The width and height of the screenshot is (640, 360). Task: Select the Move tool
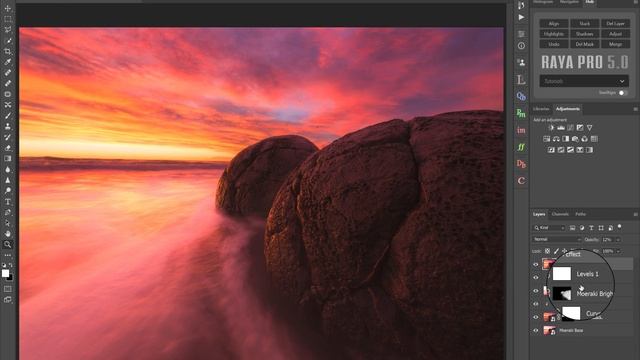click(x=8, y=8)
